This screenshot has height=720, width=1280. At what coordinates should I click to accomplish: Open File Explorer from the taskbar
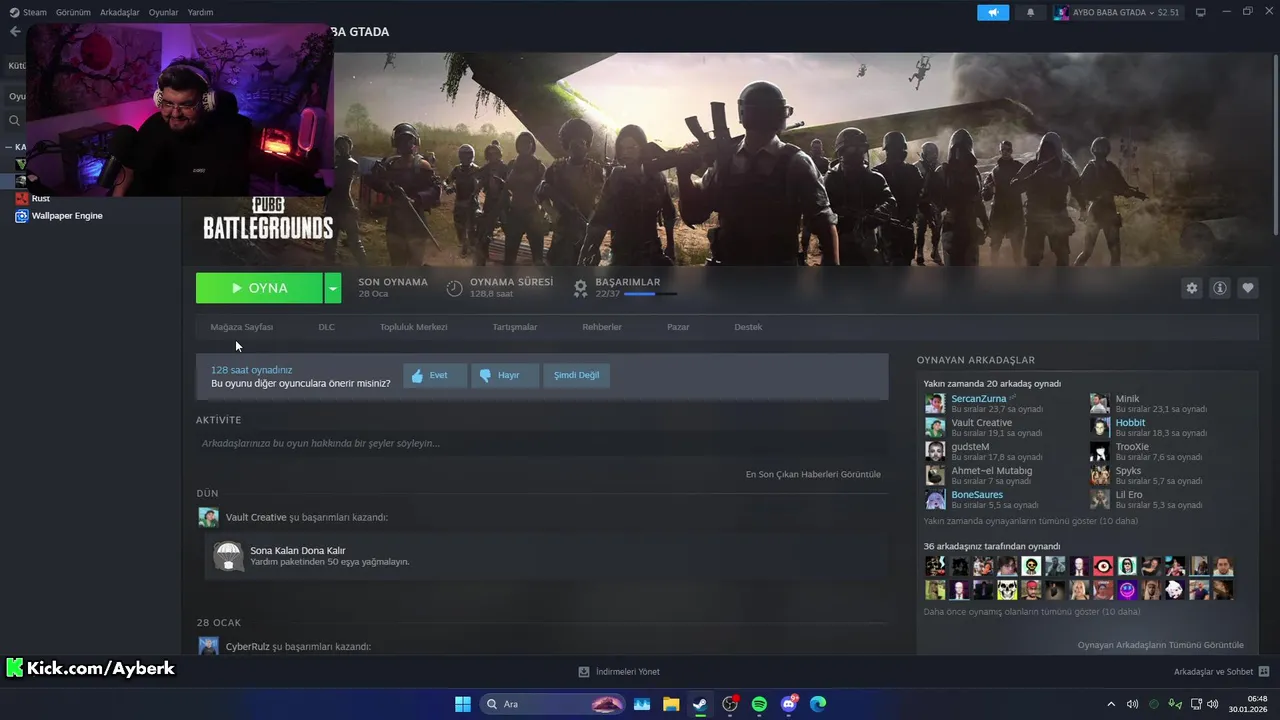[670, 704]
